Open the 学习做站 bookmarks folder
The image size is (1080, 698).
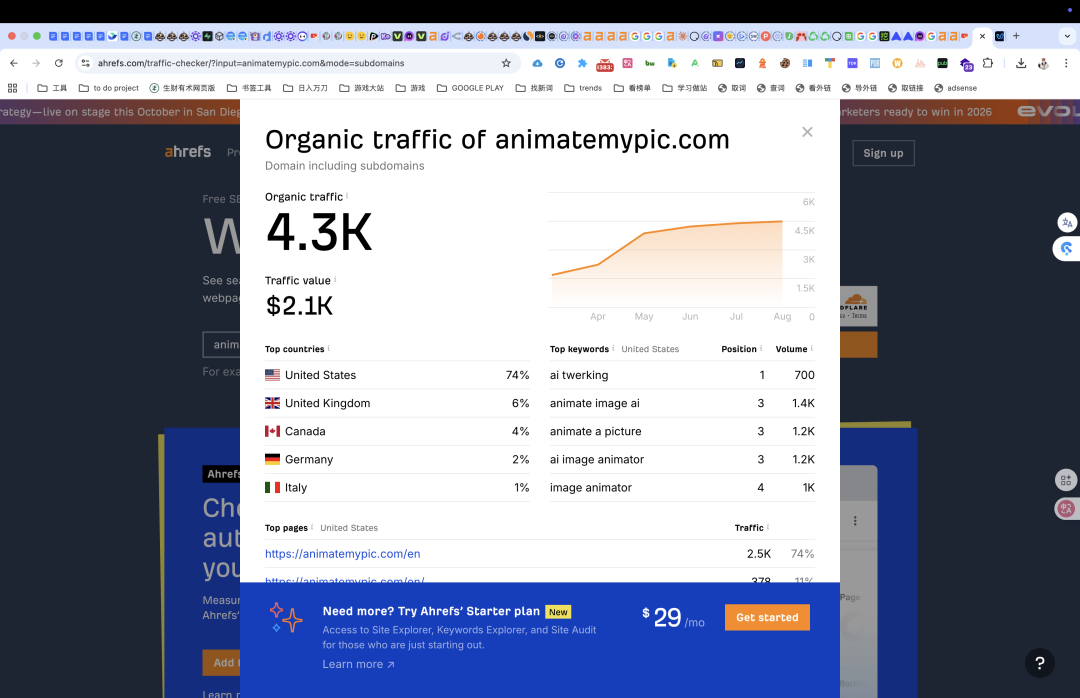[x=685, y=88]
